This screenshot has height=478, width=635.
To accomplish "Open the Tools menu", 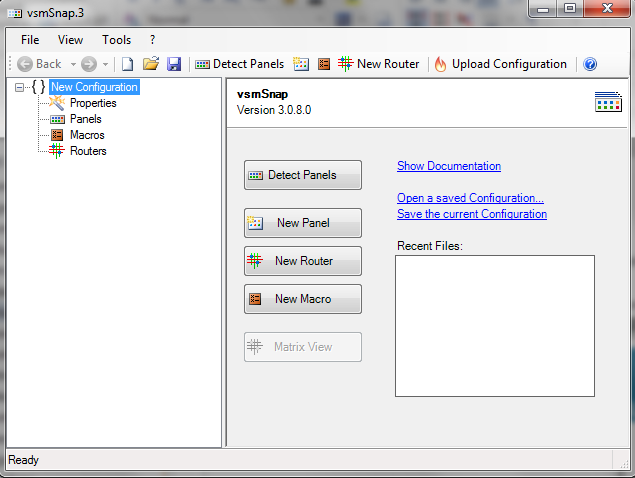I will pos(116,40).
